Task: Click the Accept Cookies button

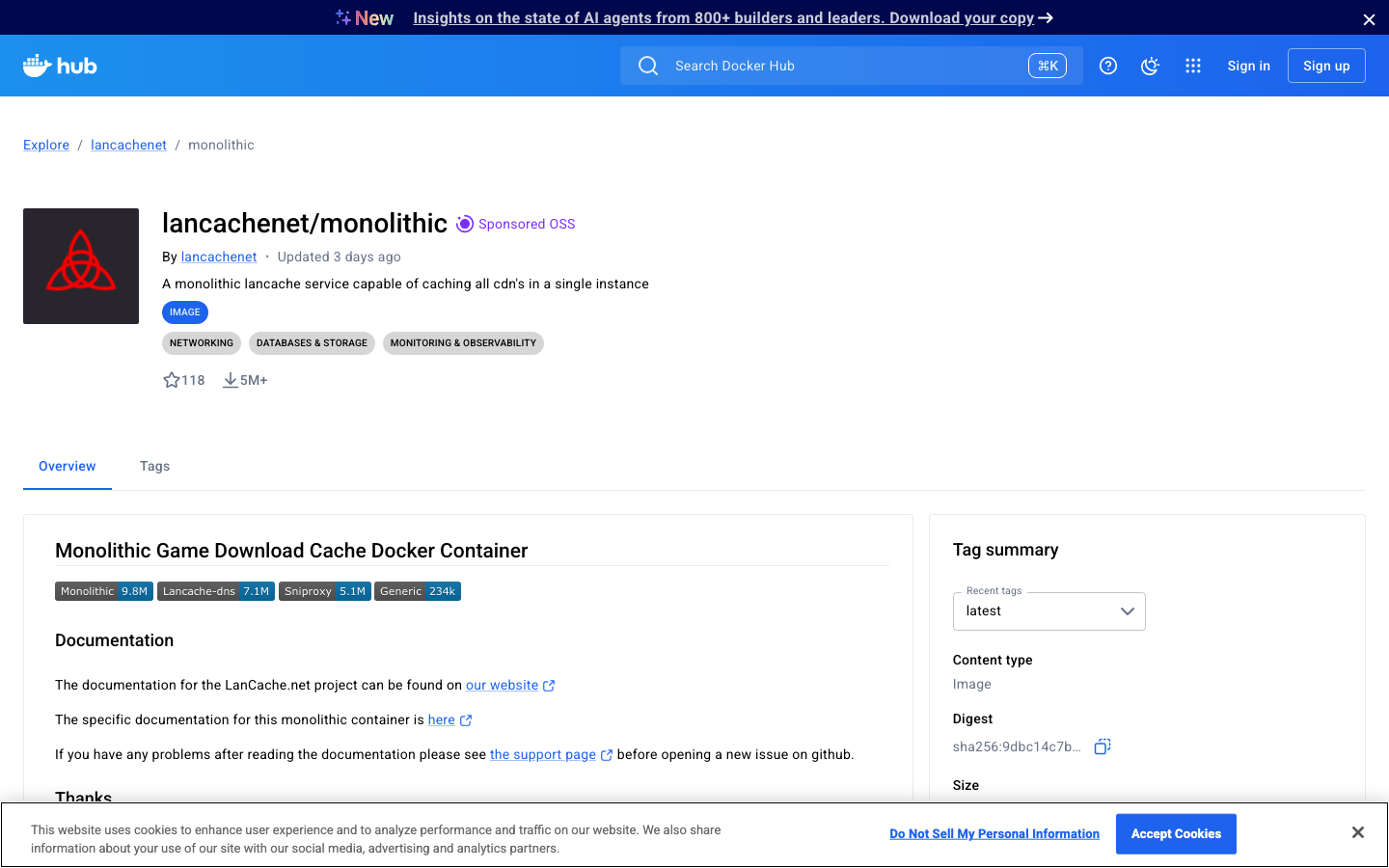Action: click(1176, 834)
